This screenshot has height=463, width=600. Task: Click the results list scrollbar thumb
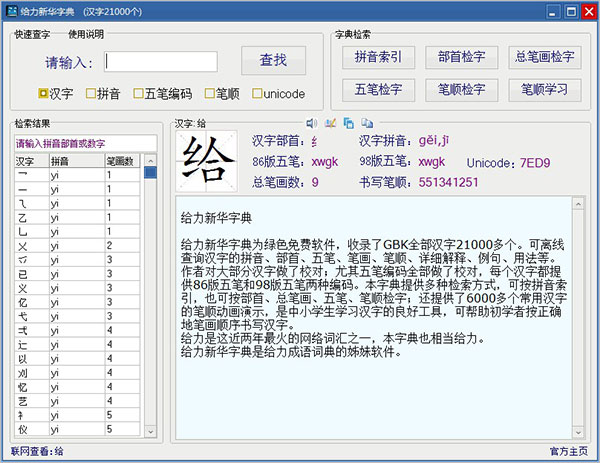click(150, 172)
